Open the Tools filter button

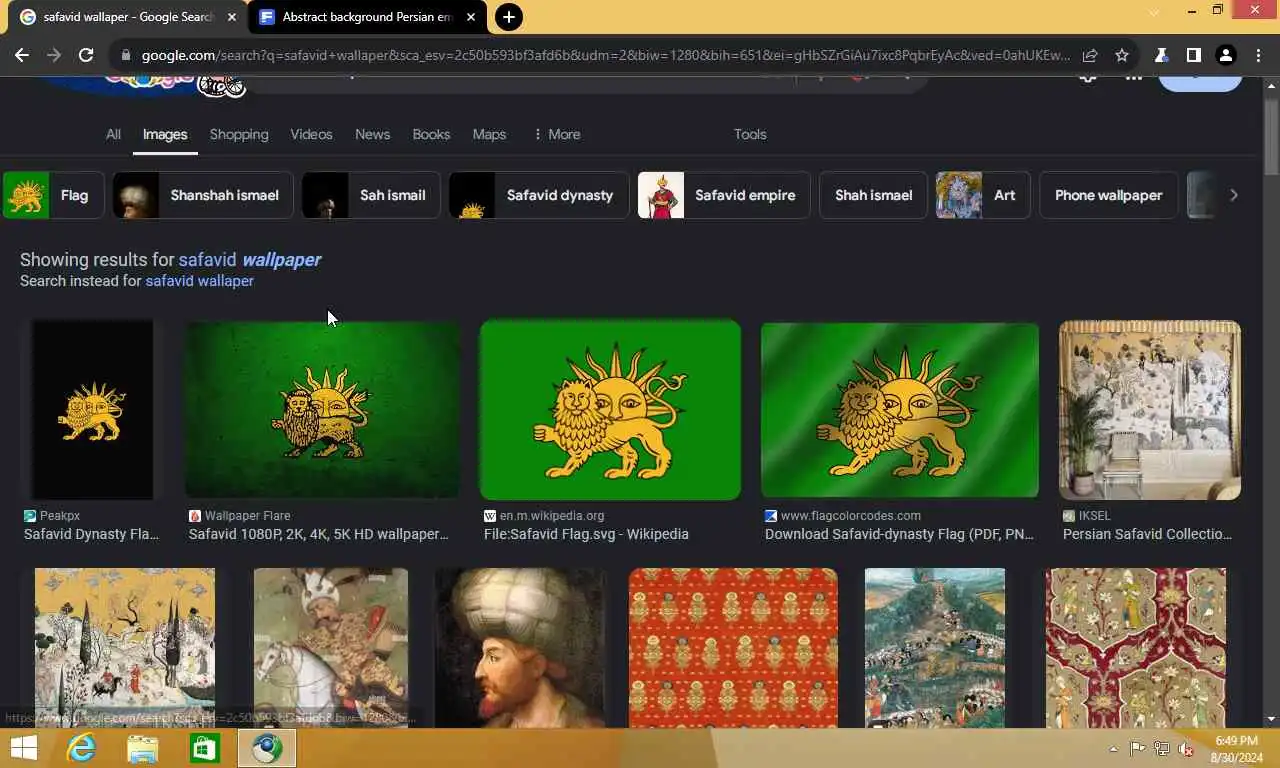750,134
